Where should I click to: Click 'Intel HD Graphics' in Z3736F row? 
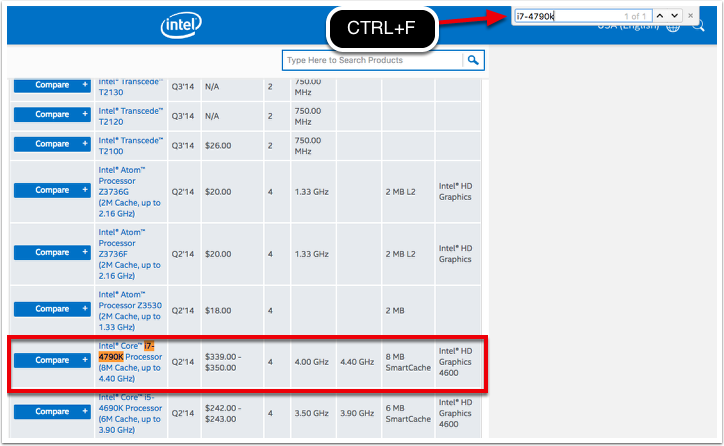coord(455,254)
